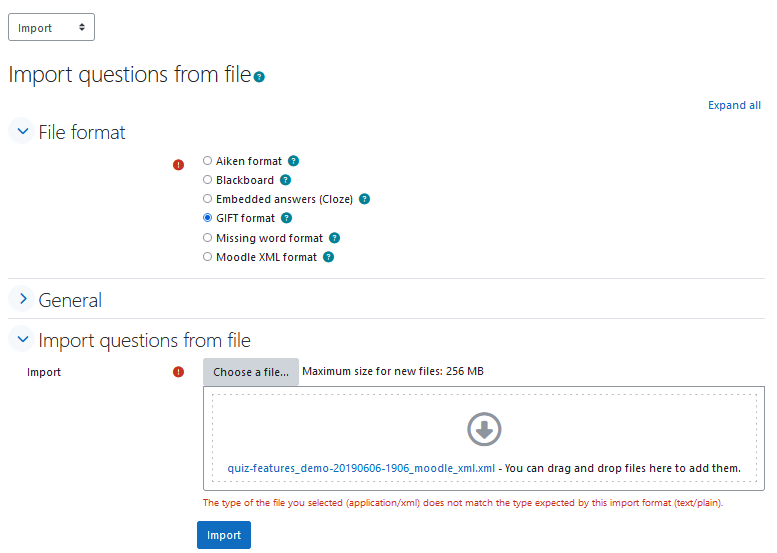
Task: Show help for Embedded answers (Cloze)
Action: coord(364,199)
